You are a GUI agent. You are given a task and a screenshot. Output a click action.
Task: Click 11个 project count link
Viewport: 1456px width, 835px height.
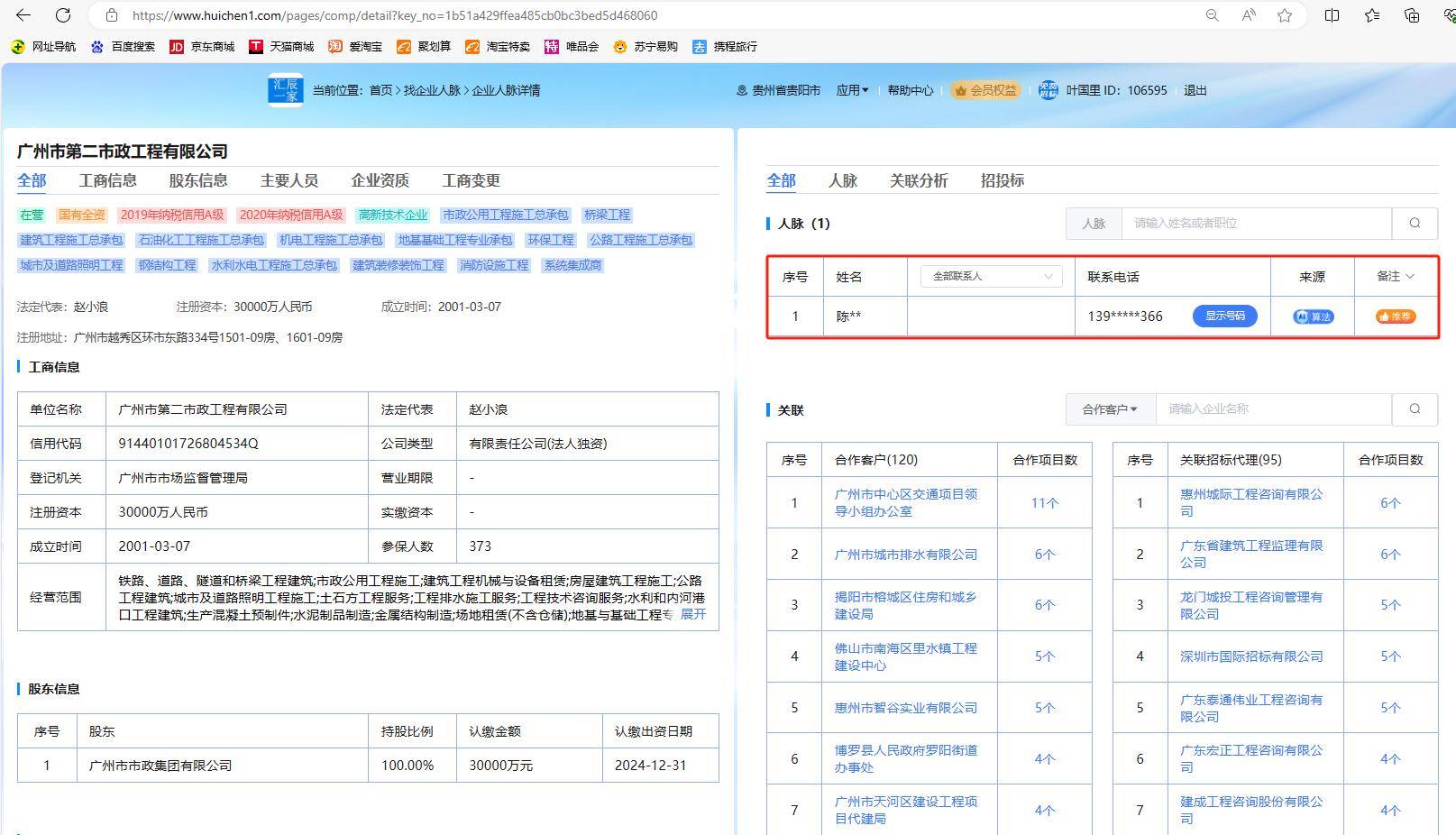coord(1045,503)
